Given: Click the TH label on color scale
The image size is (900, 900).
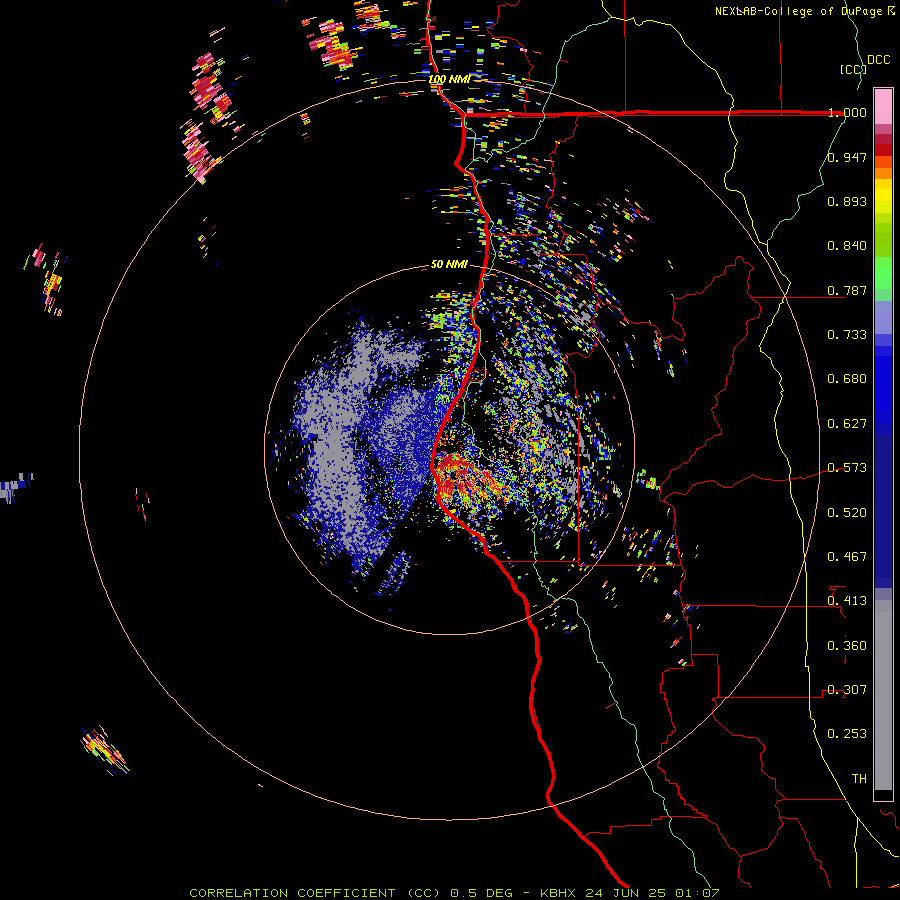Looking at the screenshot, I should [859, 779].
